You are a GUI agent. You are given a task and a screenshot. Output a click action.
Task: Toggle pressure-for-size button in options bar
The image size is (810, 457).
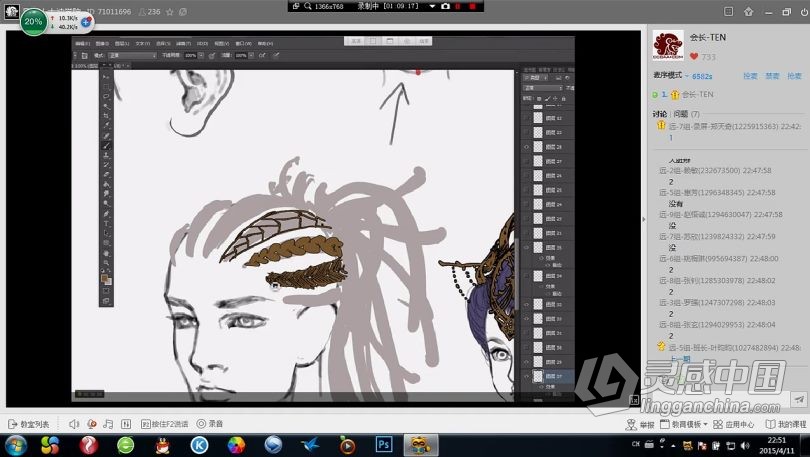point(276,55)
